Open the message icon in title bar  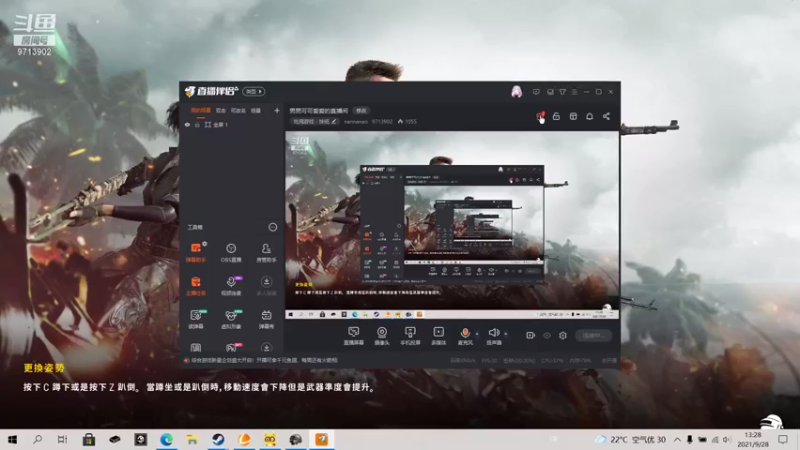coord(536,92)
